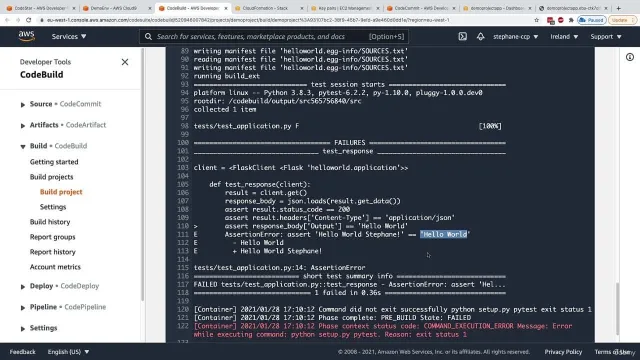
Task: Select the Build project sidebar link
Action: pos(61,192)
